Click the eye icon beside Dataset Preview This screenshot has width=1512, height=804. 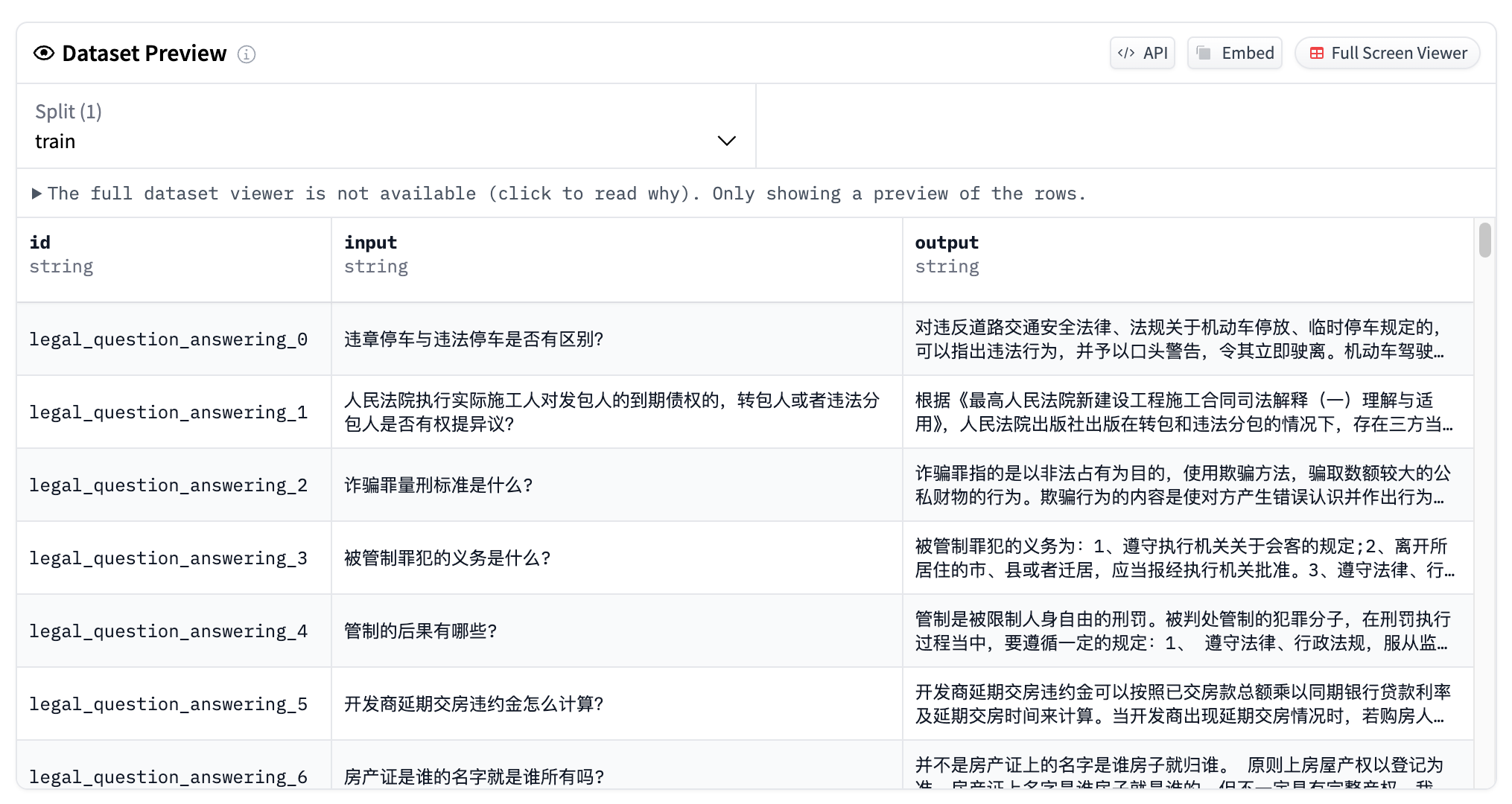(44, 54)
